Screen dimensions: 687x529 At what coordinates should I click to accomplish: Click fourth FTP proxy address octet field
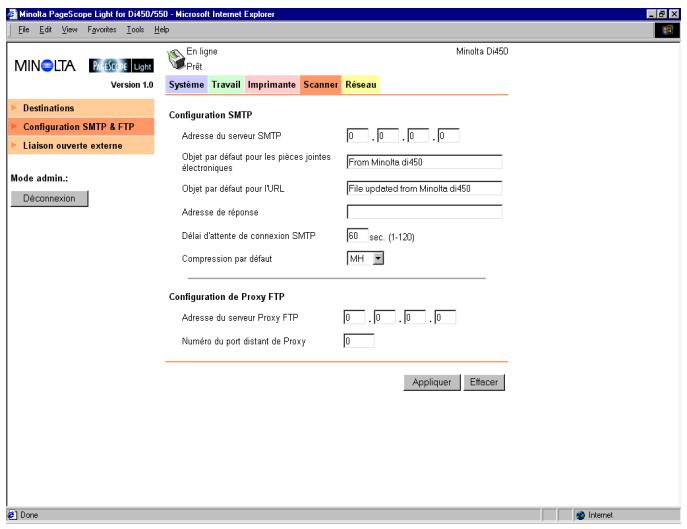(445, 317)
